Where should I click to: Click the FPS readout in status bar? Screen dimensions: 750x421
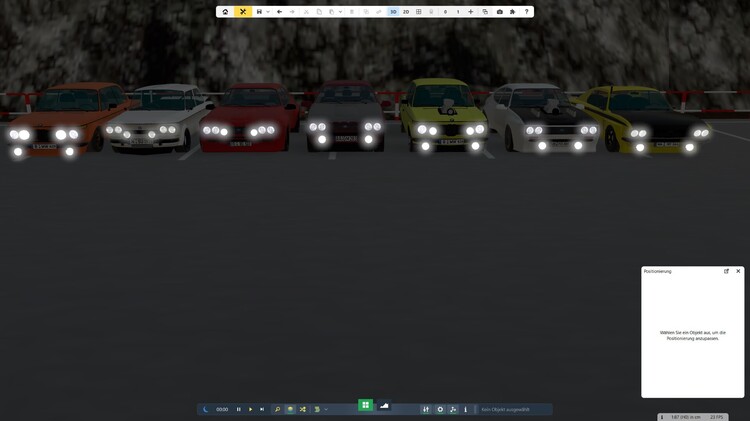click(717, 417)
